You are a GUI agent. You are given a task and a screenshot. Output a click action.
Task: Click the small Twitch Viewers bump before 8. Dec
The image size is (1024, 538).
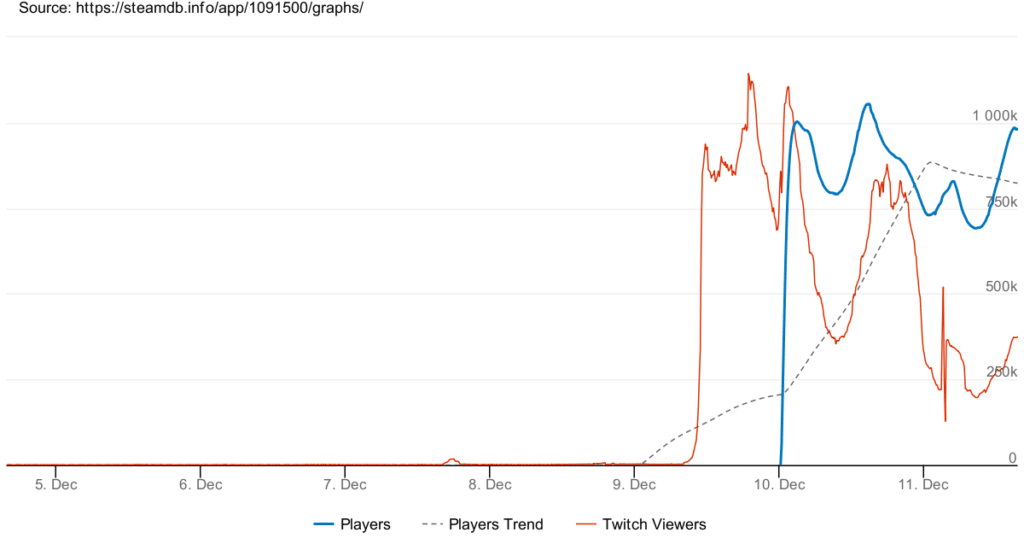tap(452, 460)
